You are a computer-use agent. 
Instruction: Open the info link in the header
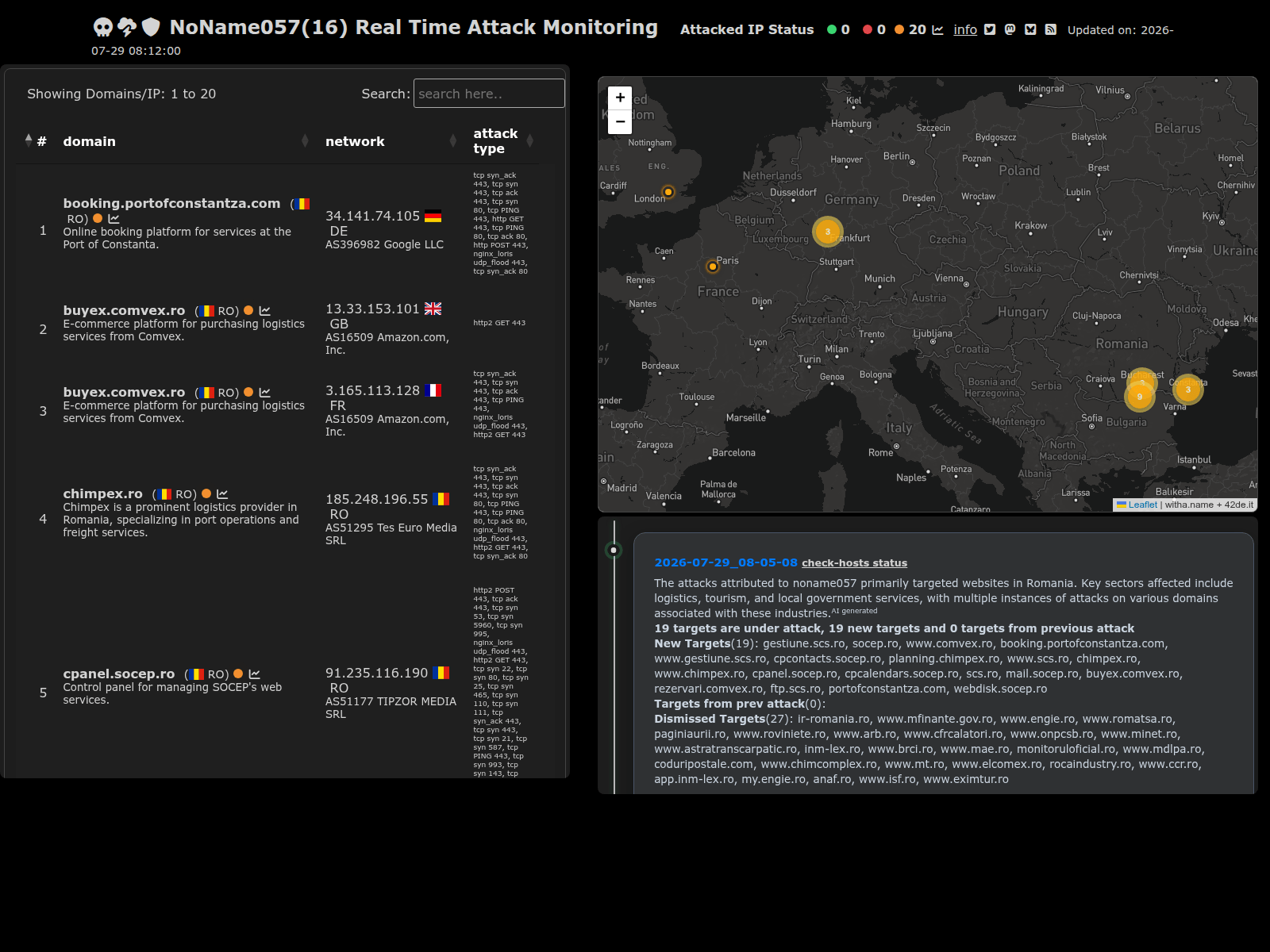tap(965, 30)
